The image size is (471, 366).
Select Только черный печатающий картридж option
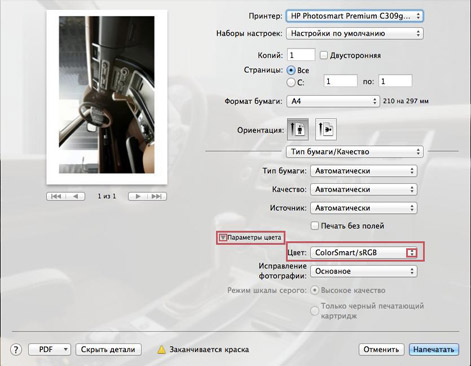(x=314, y=311)
